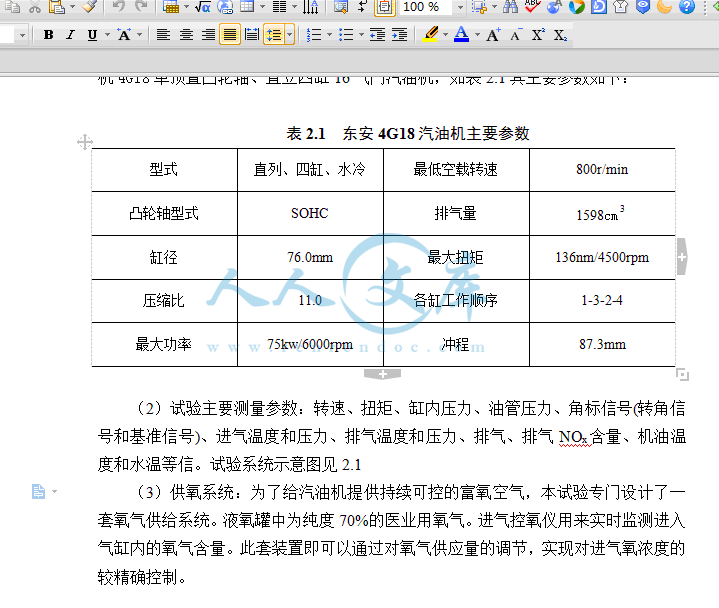Run spelling check with the ABC icon

[x=532, y=6]
